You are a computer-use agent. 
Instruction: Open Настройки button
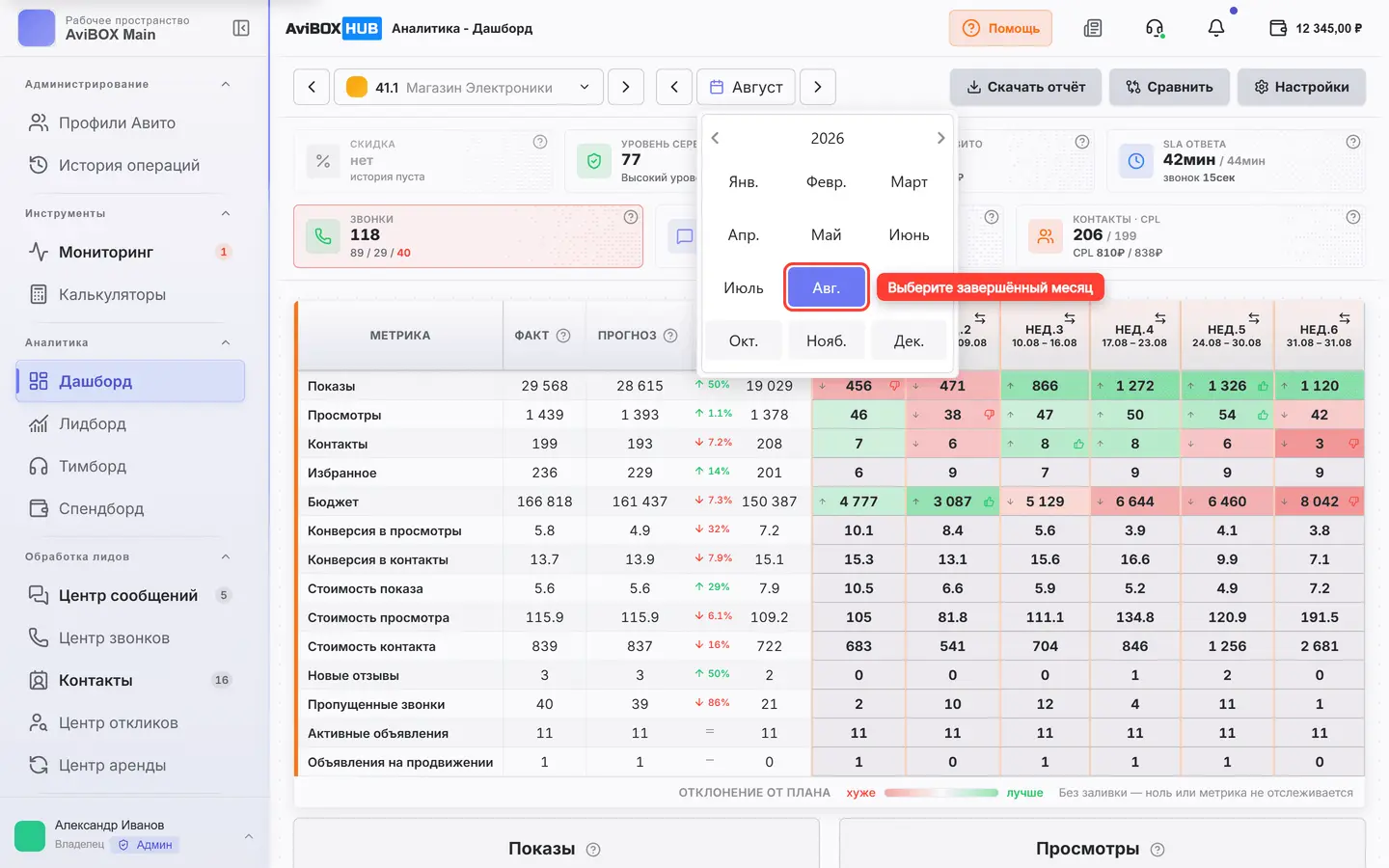coord(1301,87)
